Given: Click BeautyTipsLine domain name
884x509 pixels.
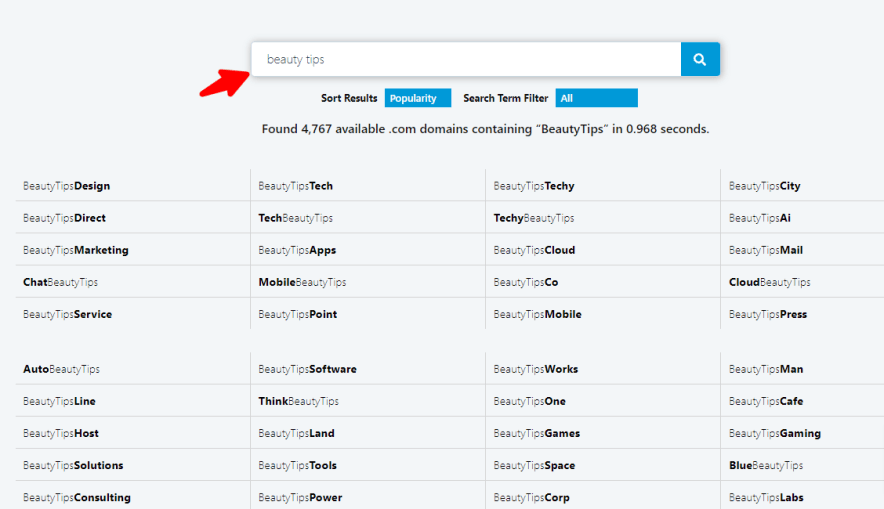Looking at the screenshot, I should (59, 401).
